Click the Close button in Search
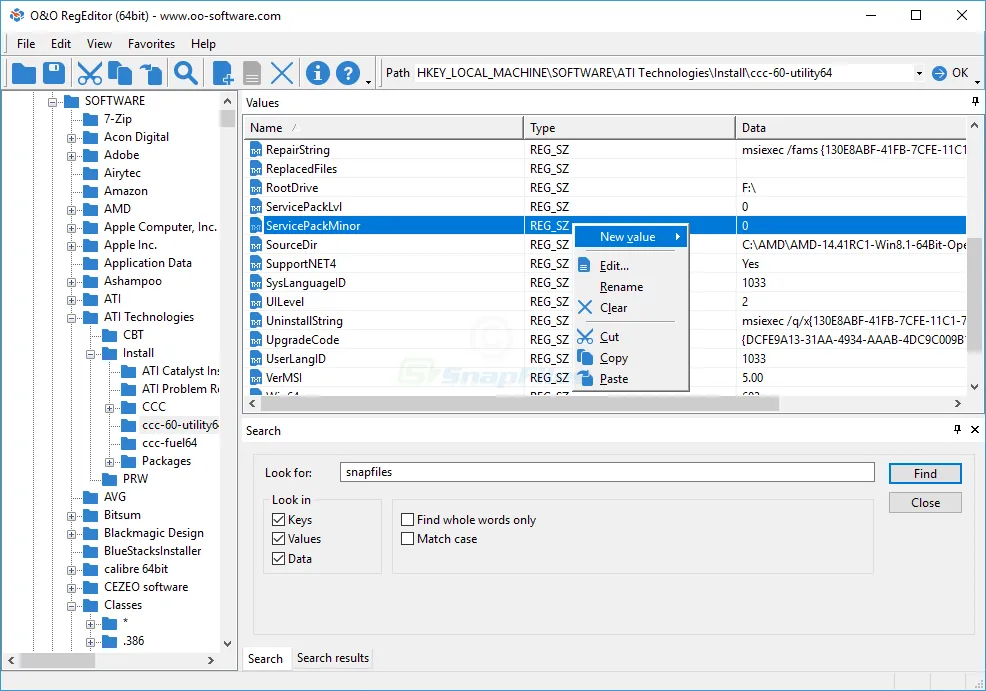 (925, 502)
